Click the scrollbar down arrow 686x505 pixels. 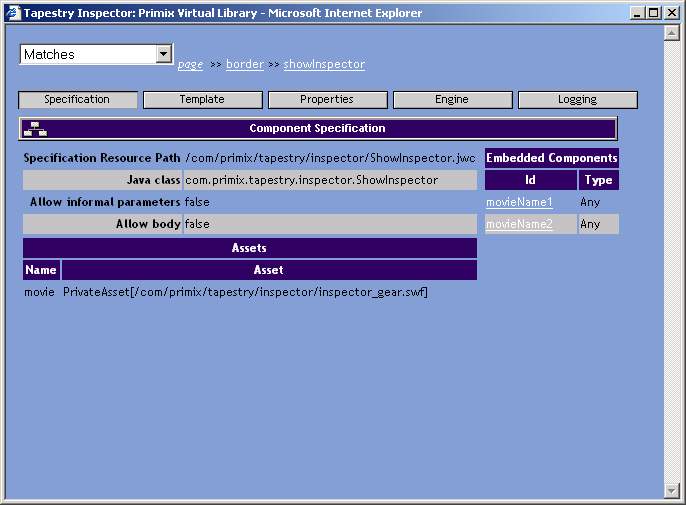click(672, 490)
